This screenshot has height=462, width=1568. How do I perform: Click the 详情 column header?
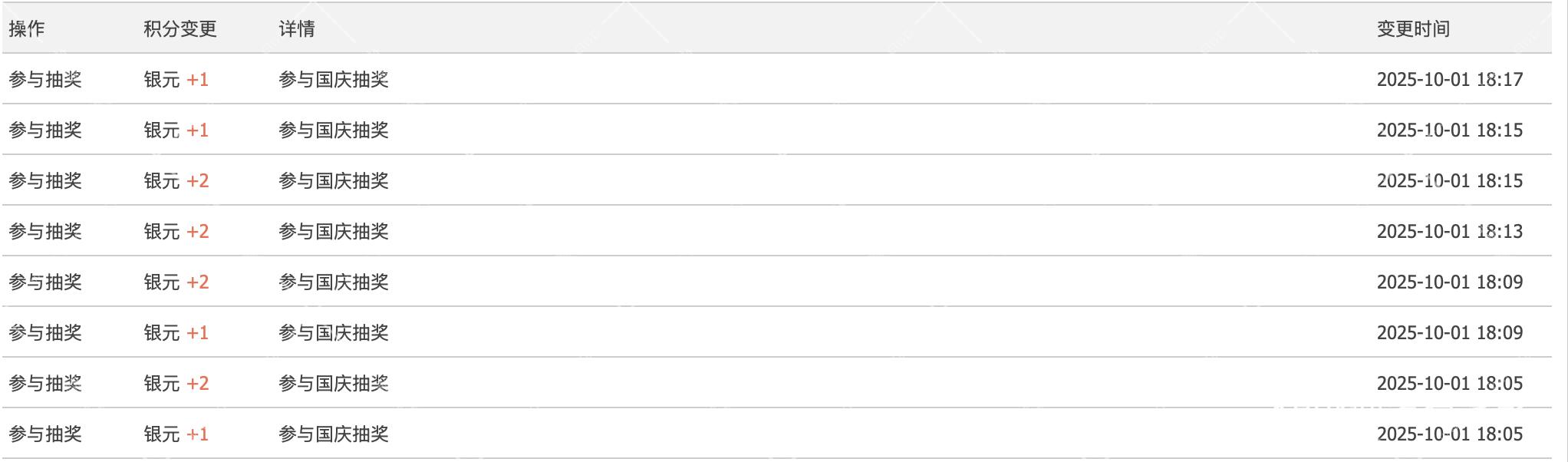click(297, 29)
